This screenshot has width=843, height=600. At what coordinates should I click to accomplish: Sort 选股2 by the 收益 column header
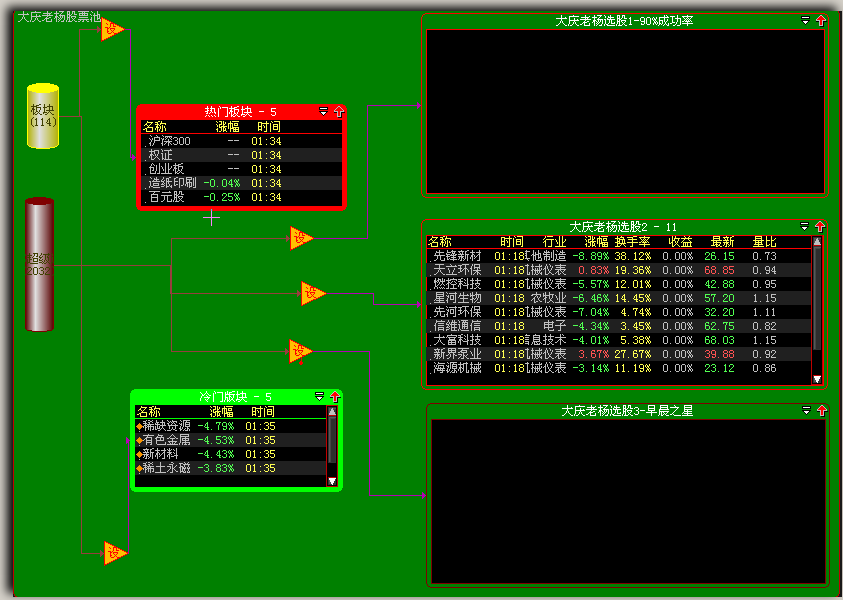point(680,242)
